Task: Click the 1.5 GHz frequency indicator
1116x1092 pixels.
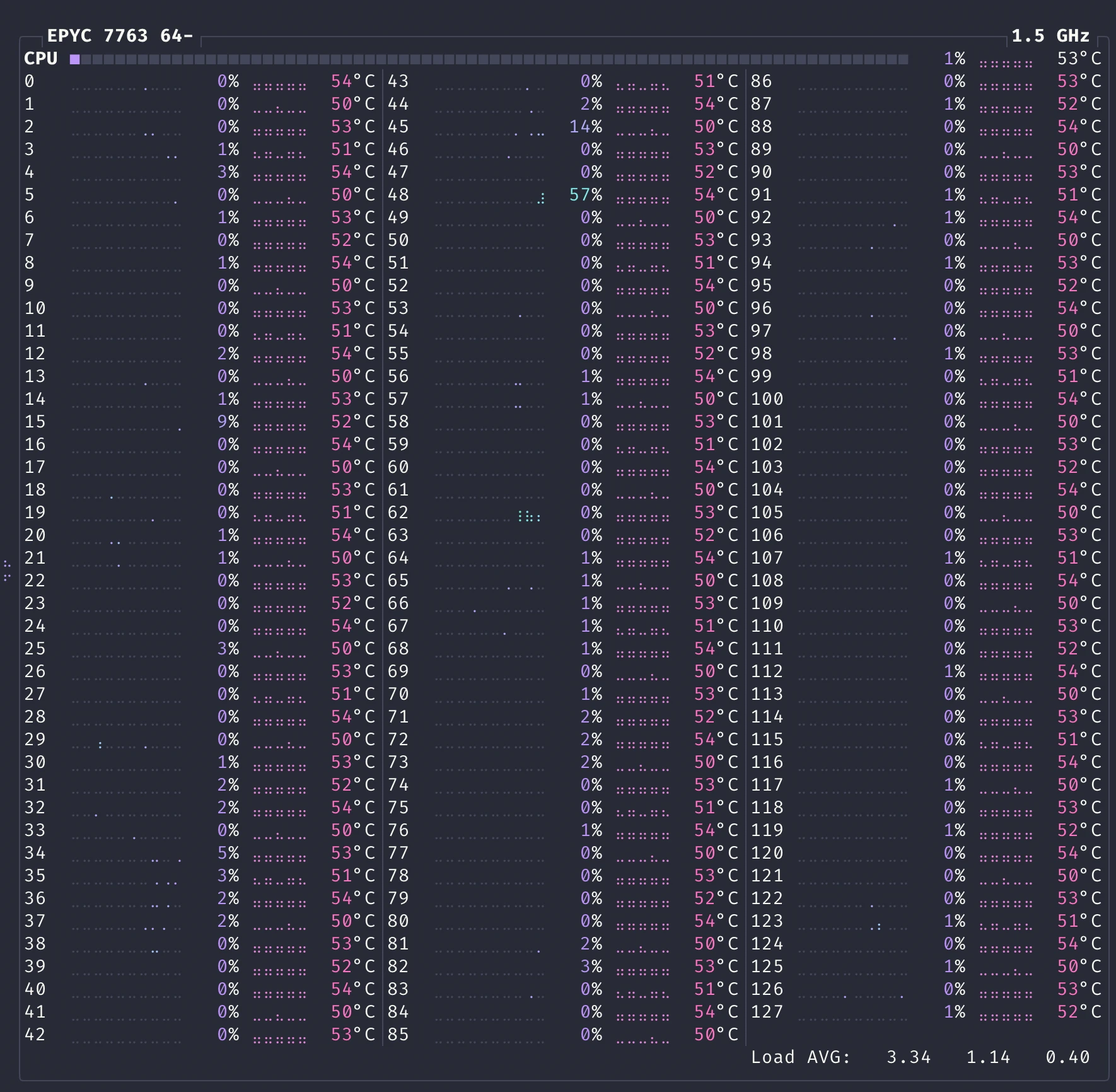Action: coord(1050,36)
